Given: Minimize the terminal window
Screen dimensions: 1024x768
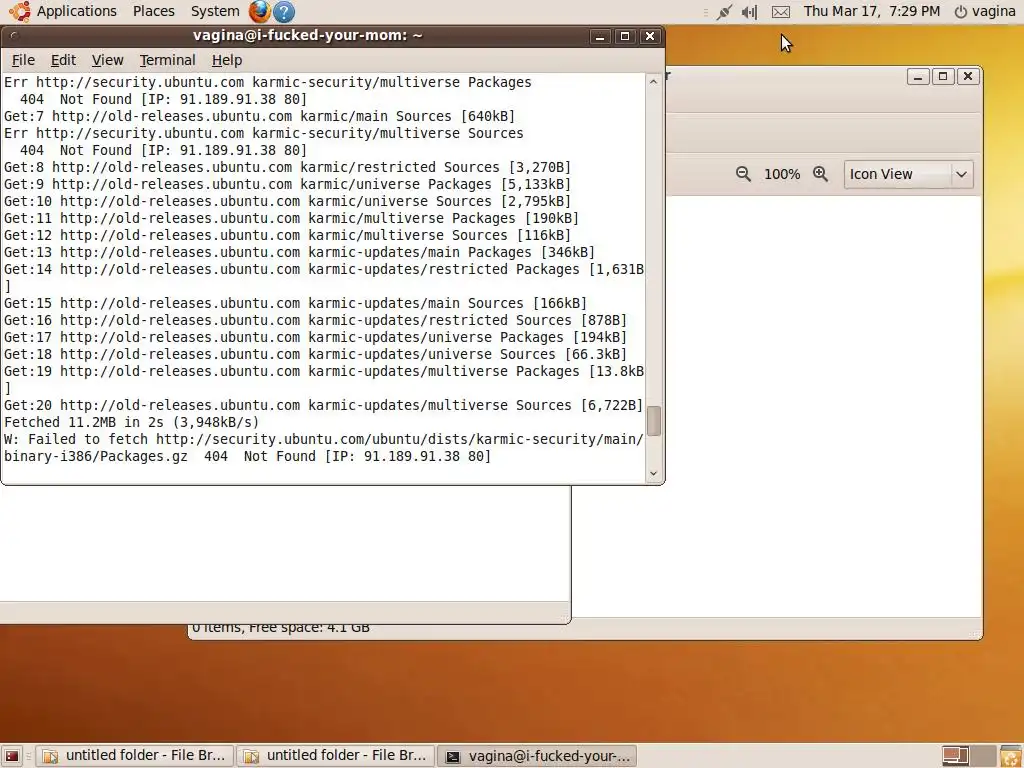Looking at the screenshot, I should [x=600, y=36].
